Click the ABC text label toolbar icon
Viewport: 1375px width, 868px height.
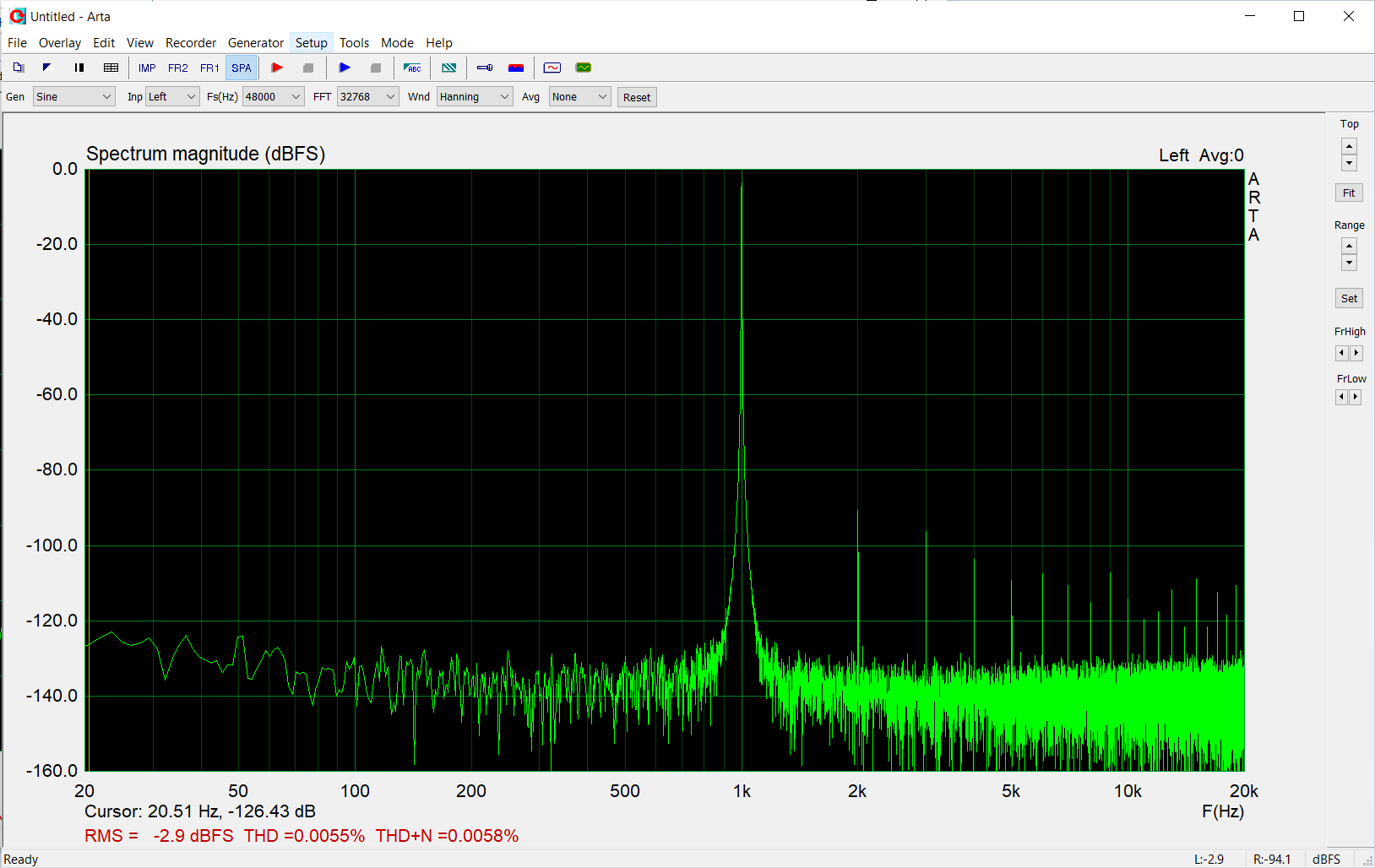click(412, 68)
